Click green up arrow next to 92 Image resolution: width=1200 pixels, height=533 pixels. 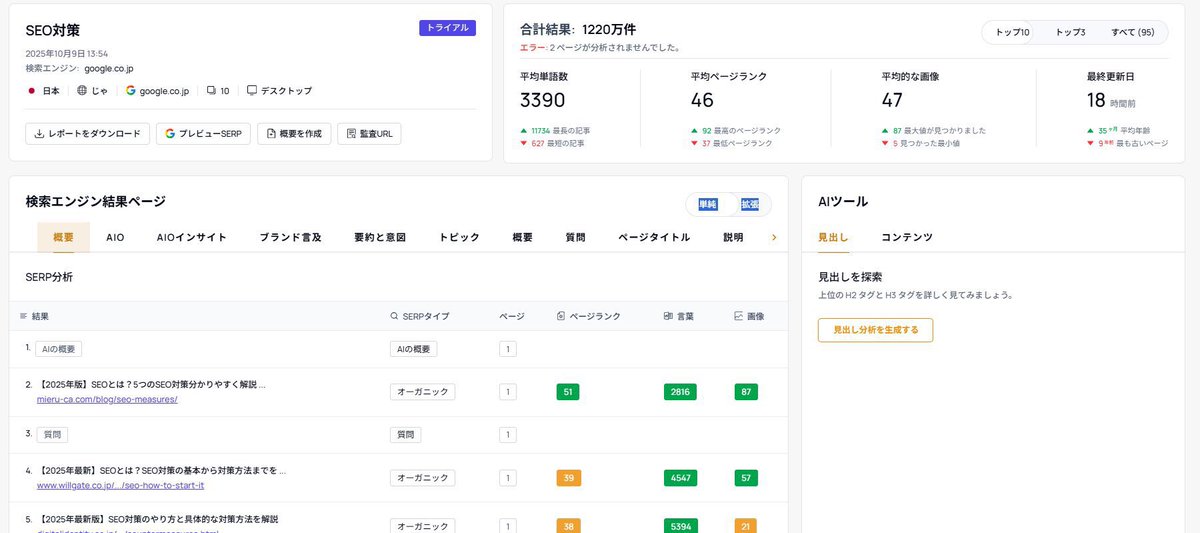click(x=694, y=131)
